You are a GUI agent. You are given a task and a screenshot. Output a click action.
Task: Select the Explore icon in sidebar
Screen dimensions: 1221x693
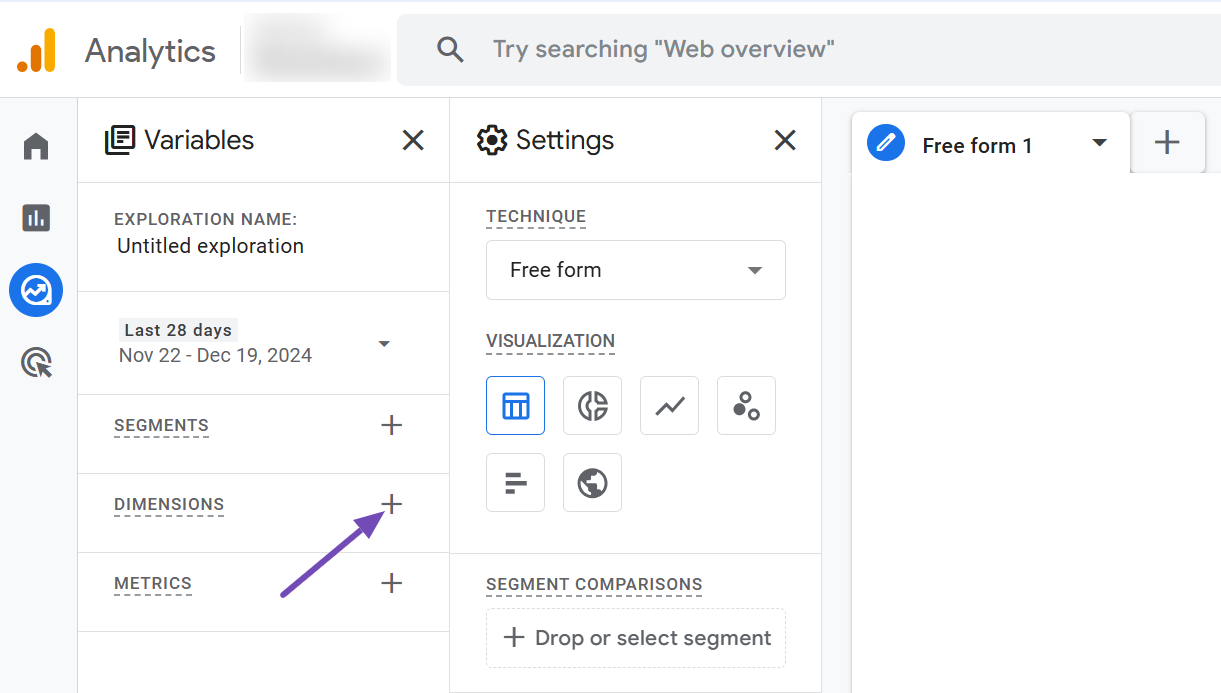click(36, 291)
